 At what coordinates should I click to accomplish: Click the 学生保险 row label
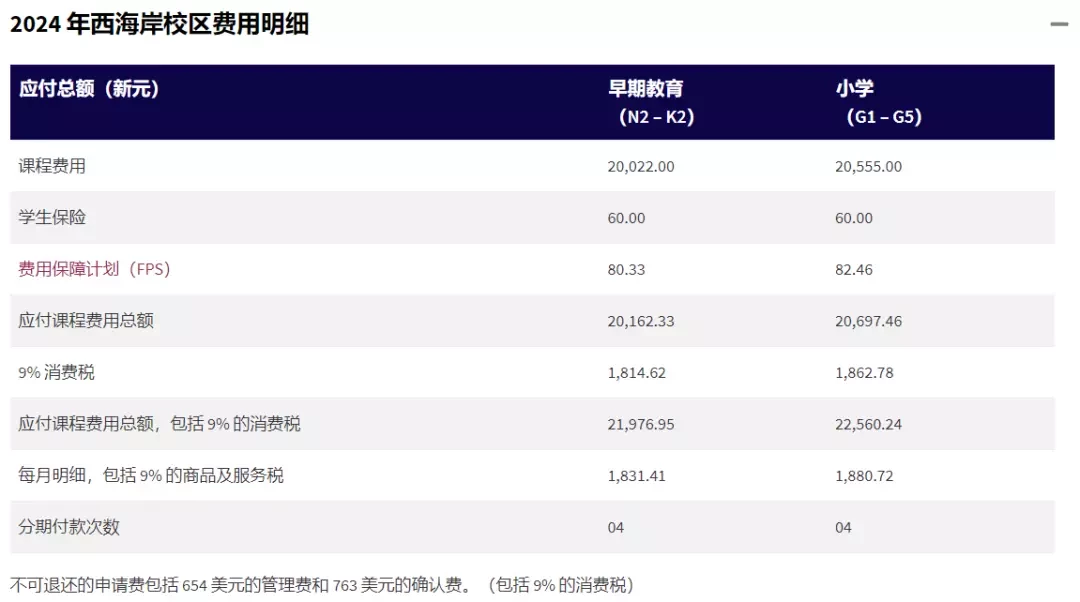52,217
